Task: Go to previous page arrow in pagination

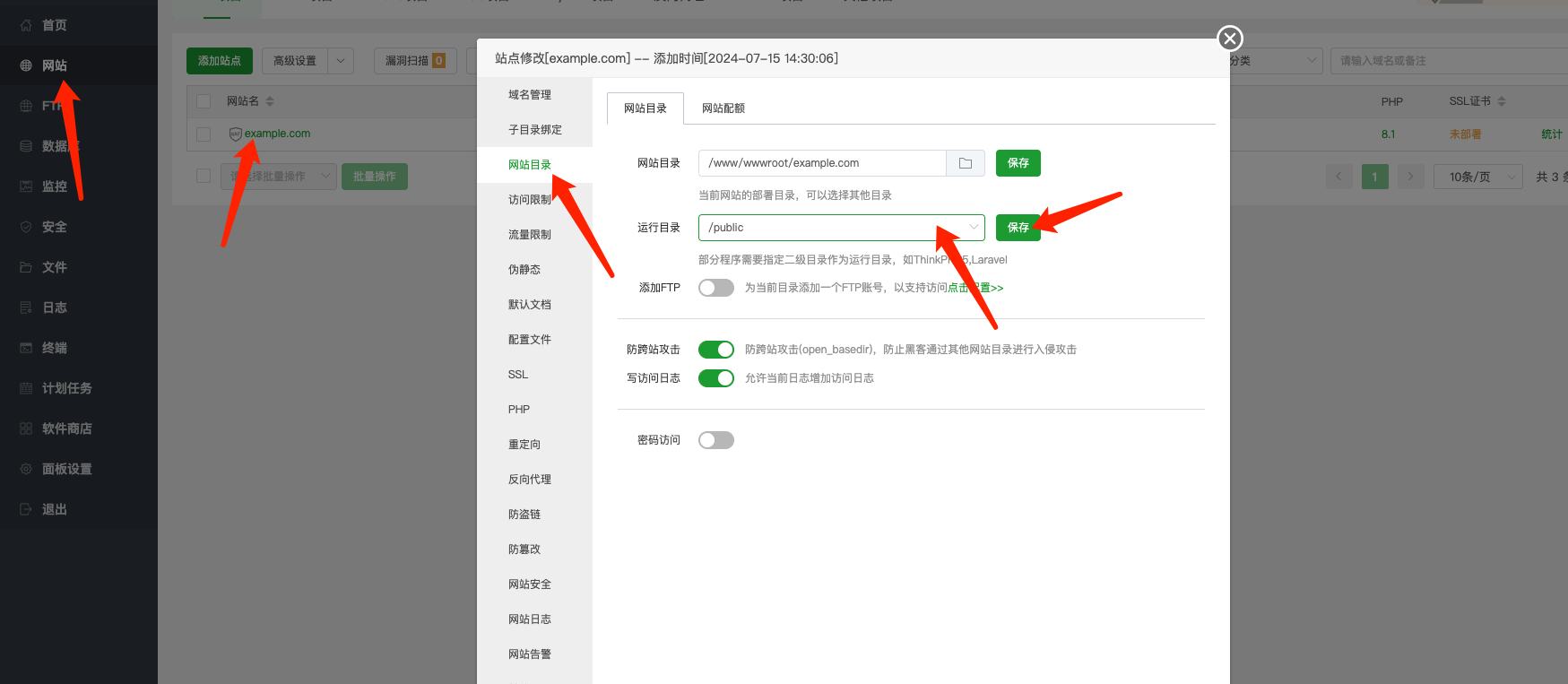Action: tap(1338, 177)
